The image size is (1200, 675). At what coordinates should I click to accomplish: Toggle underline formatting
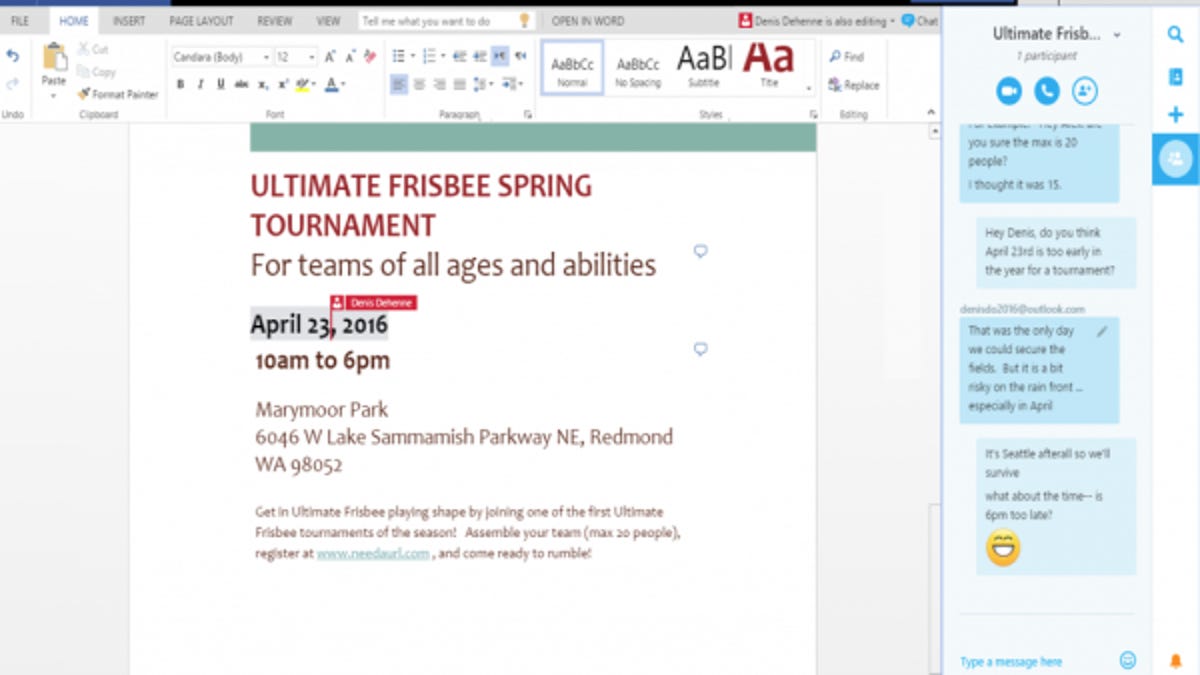[220, 85]
